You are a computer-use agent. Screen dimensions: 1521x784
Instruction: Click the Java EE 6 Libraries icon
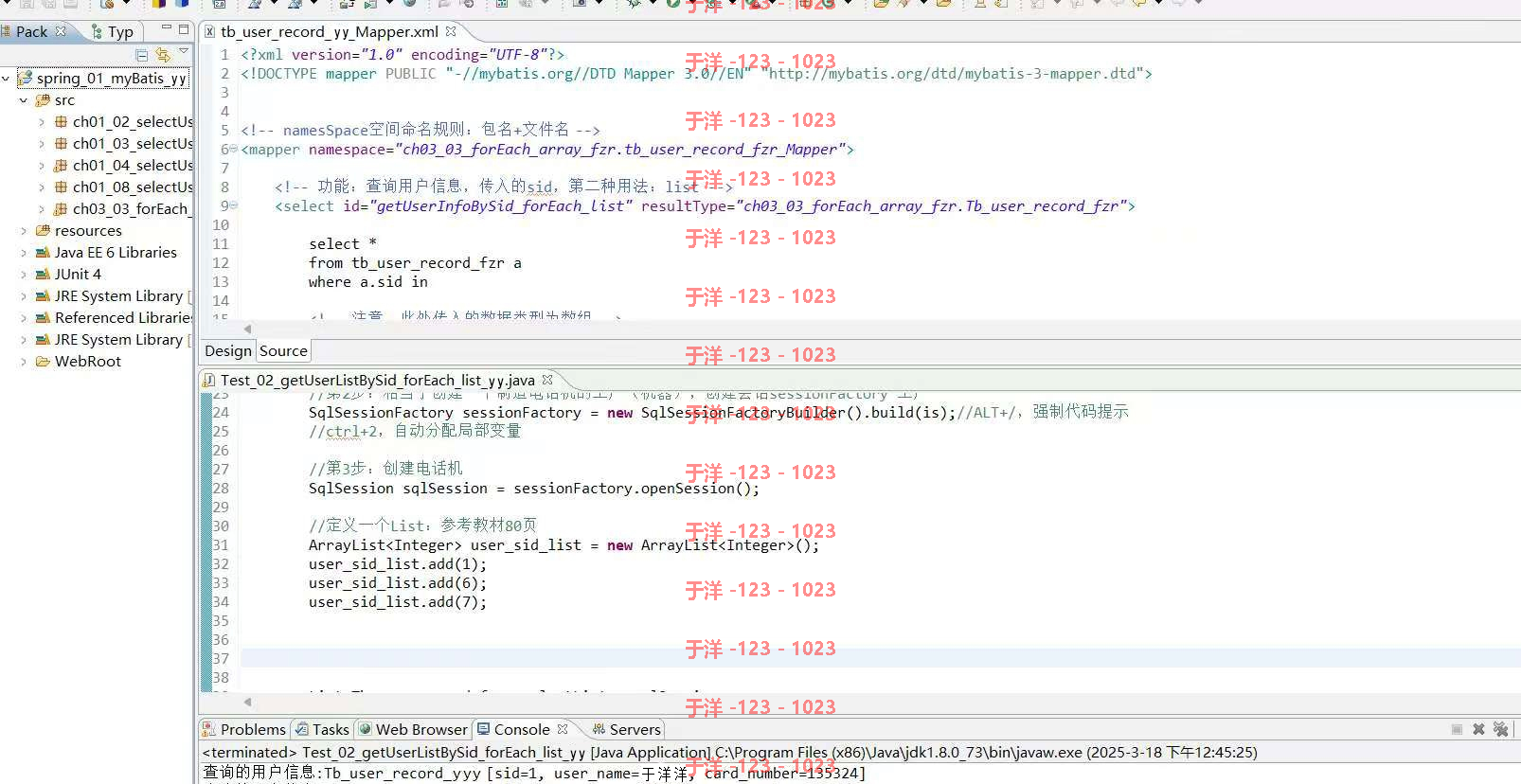43,253
